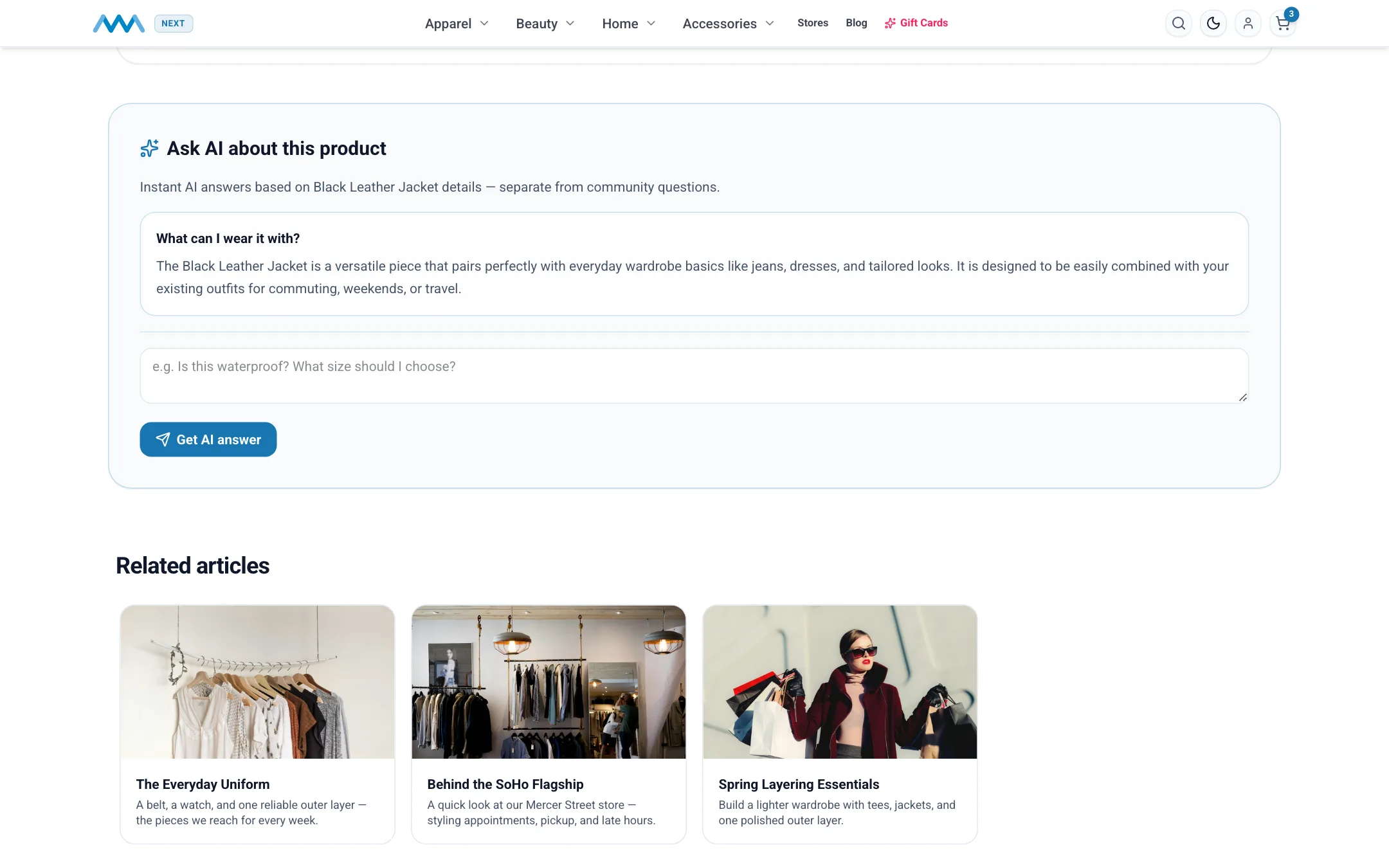Open The Everyday Uniform article thumbnail
The image size is (1389, 868).
click(x=257, y=682)
